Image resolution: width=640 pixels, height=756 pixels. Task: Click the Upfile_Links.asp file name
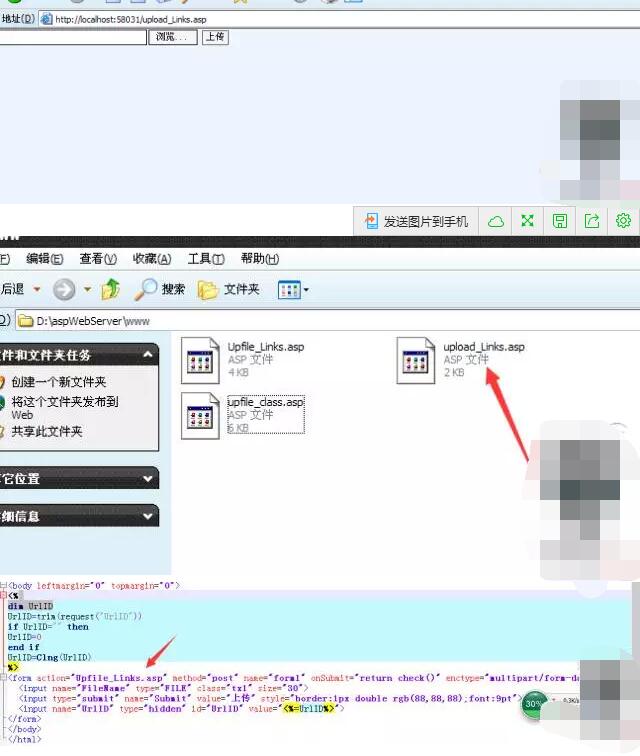pos(266,347)
